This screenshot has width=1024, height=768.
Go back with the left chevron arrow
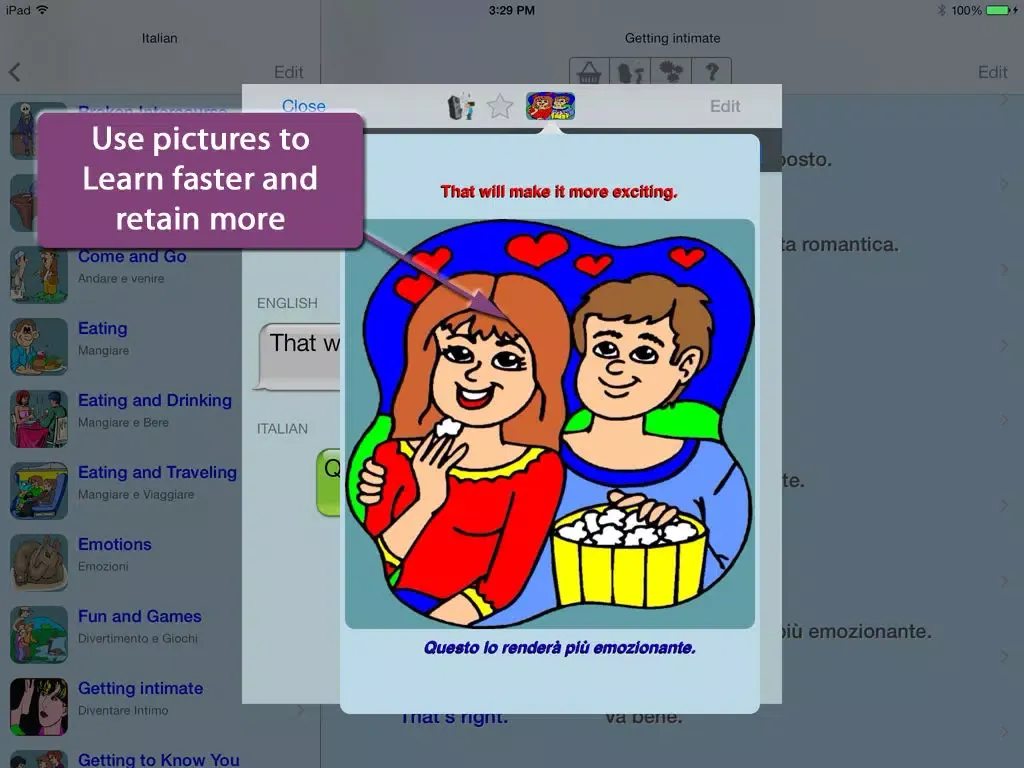(x=15, y=72)
